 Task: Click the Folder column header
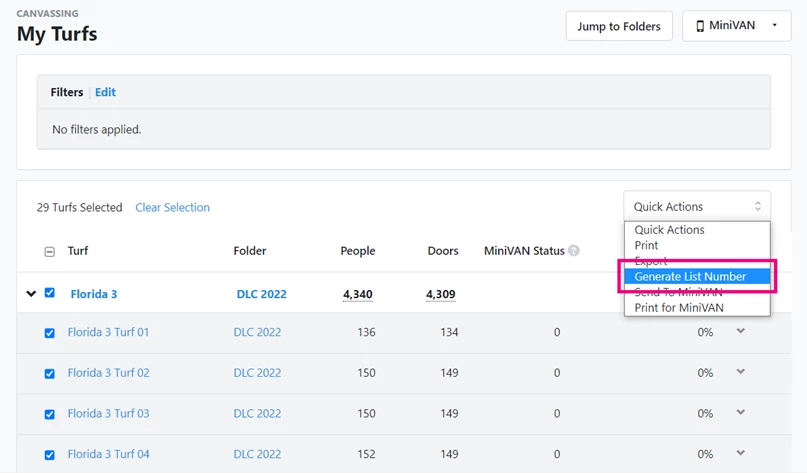coord(250,251)
